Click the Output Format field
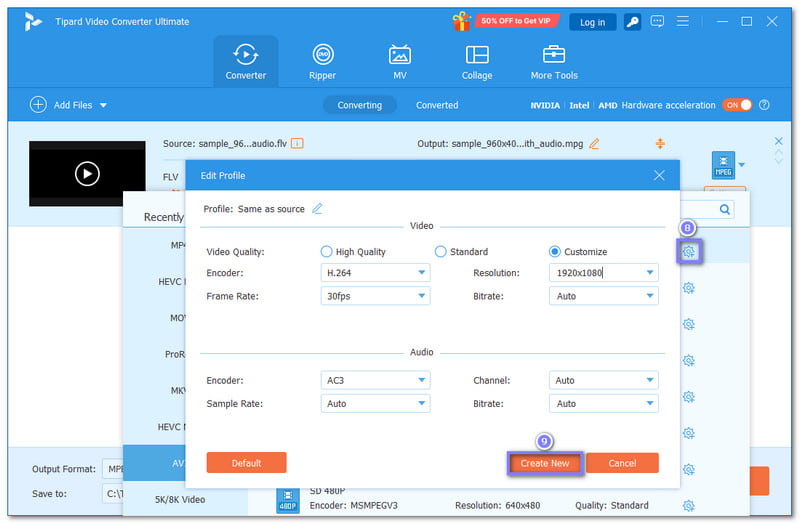Image resolution: width=800 pixels, height=524 pixels. point(113,469)
